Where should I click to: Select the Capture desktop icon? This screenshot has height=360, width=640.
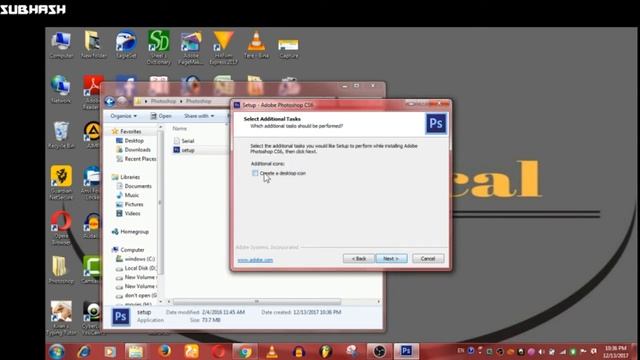(289, 48)
